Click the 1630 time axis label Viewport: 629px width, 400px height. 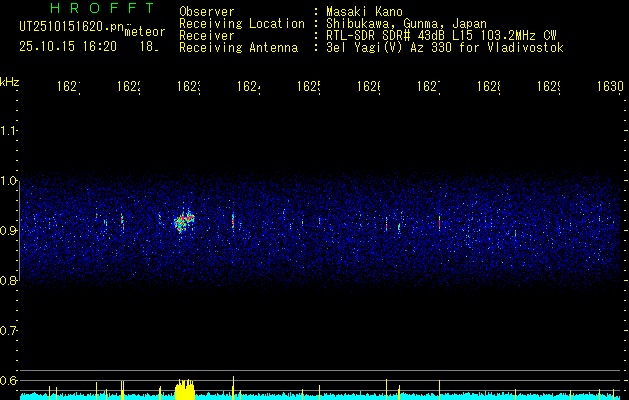610,87
